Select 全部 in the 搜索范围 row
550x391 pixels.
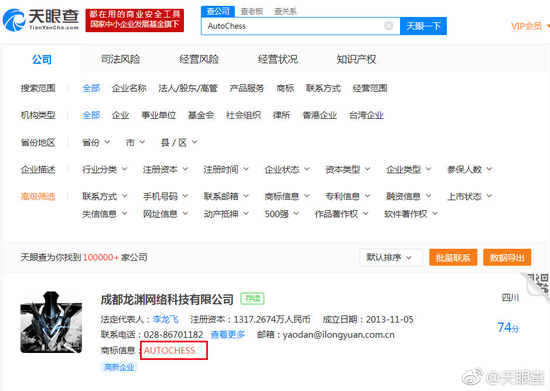pos(91,88)
